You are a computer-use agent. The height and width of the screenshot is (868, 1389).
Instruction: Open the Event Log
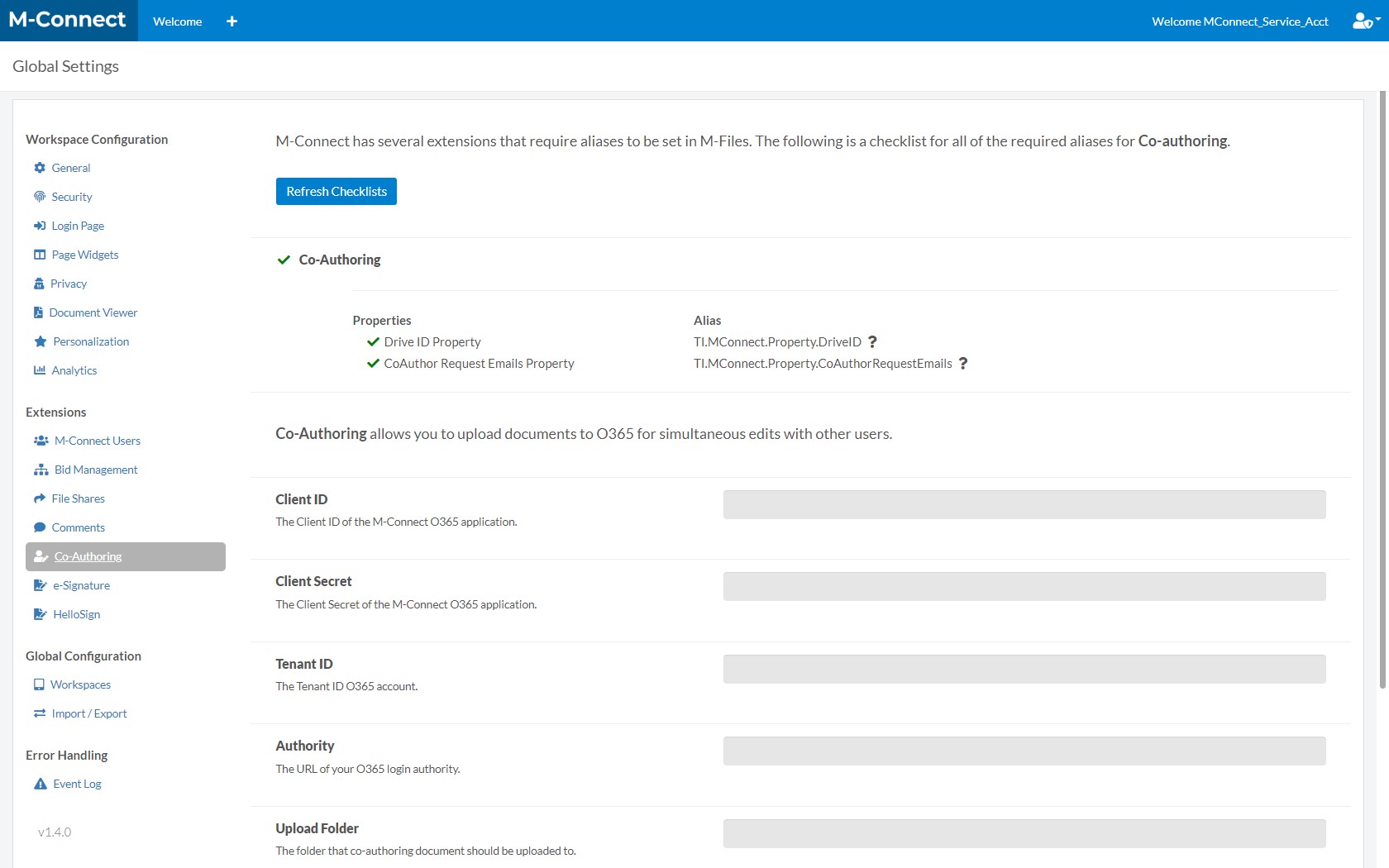[x=75, y=783]
